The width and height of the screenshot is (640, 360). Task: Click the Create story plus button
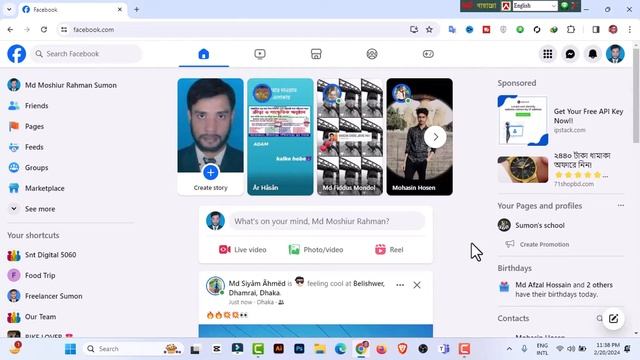[211, 173]
